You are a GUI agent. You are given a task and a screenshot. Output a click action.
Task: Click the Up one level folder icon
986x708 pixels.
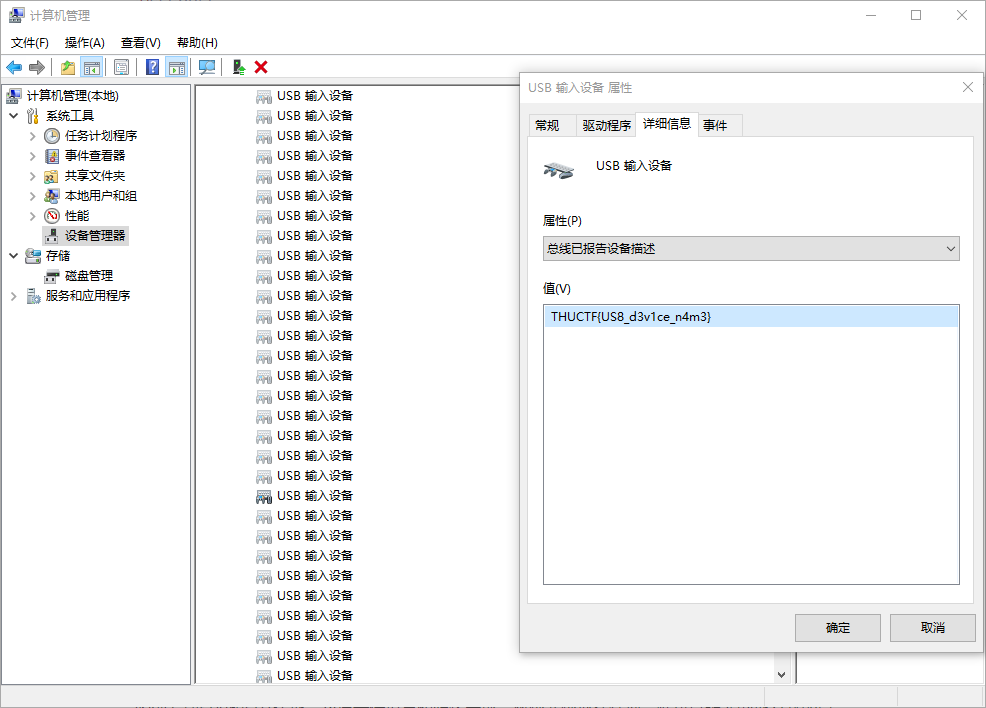(67, 67)
